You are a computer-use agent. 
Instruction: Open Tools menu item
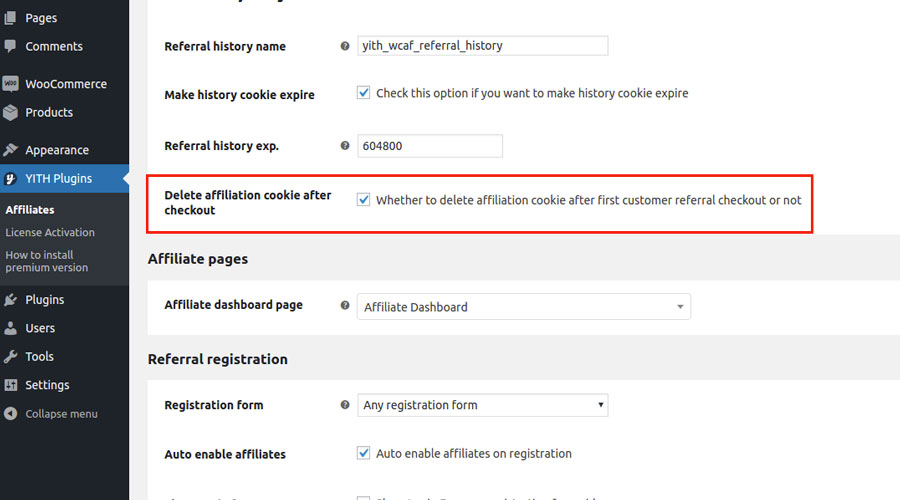point(39,356)
